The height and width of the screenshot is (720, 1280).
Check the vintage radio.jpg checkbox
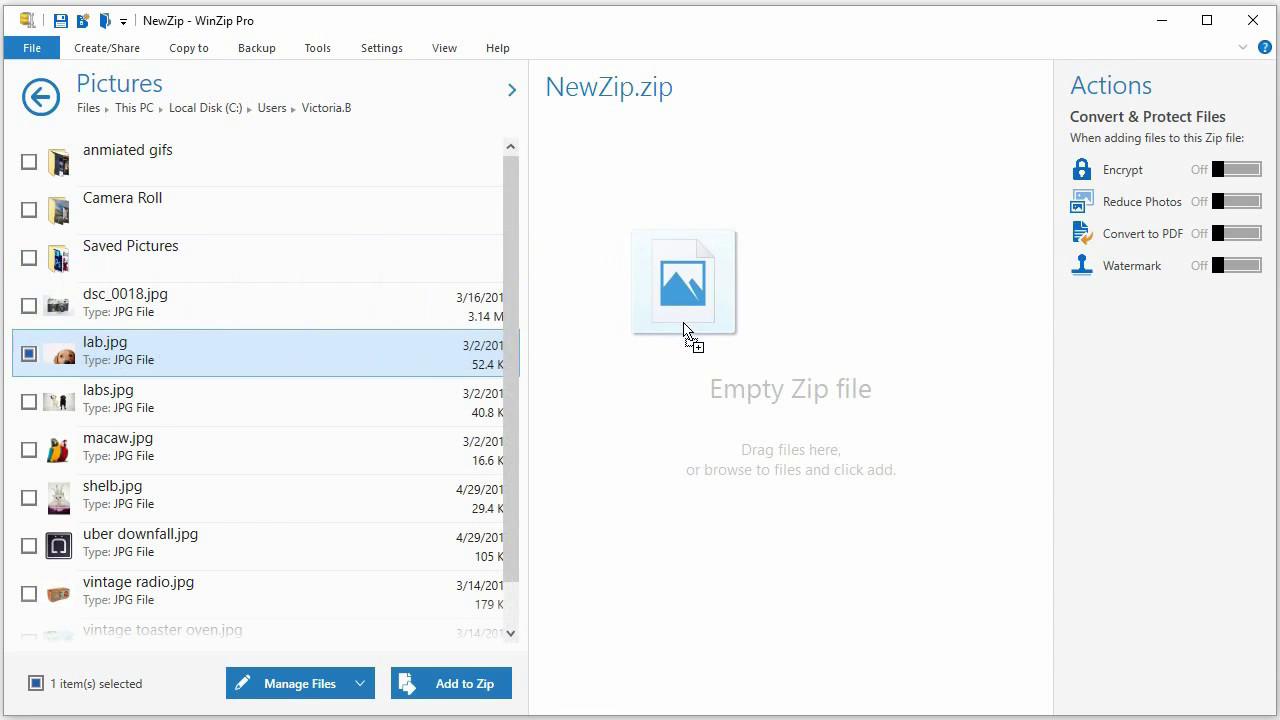tap(29, 594)
